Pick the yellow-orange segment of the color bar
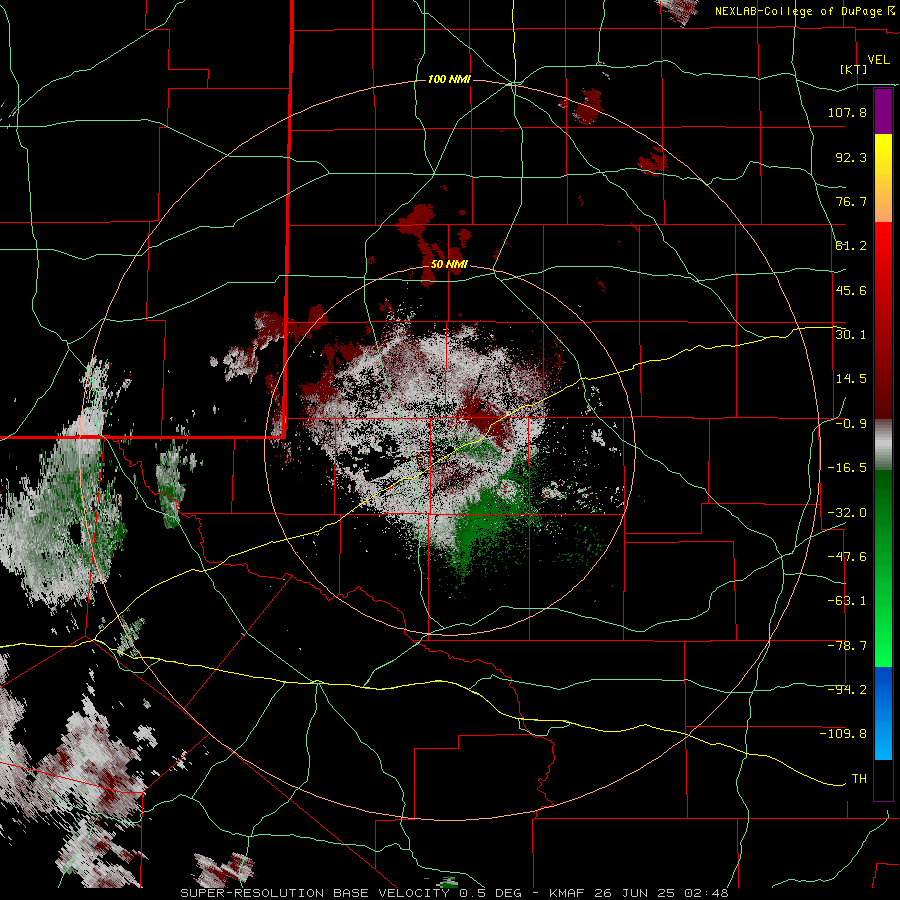The height and width of the screenshot is (900, 900). point(883,178)
